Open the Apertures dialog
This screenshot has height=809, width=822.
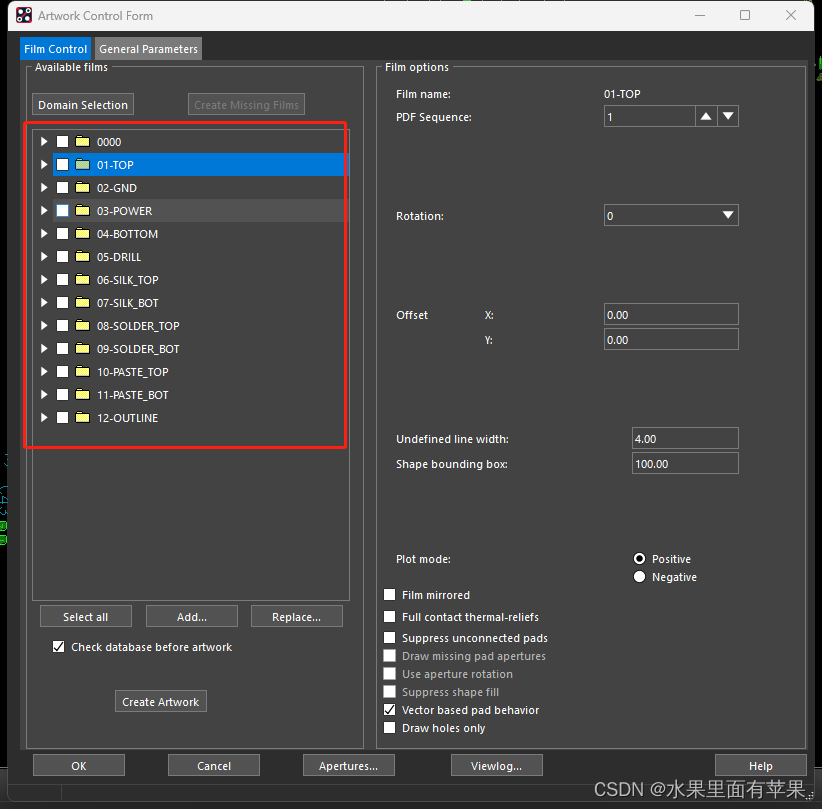click(348, 766)
